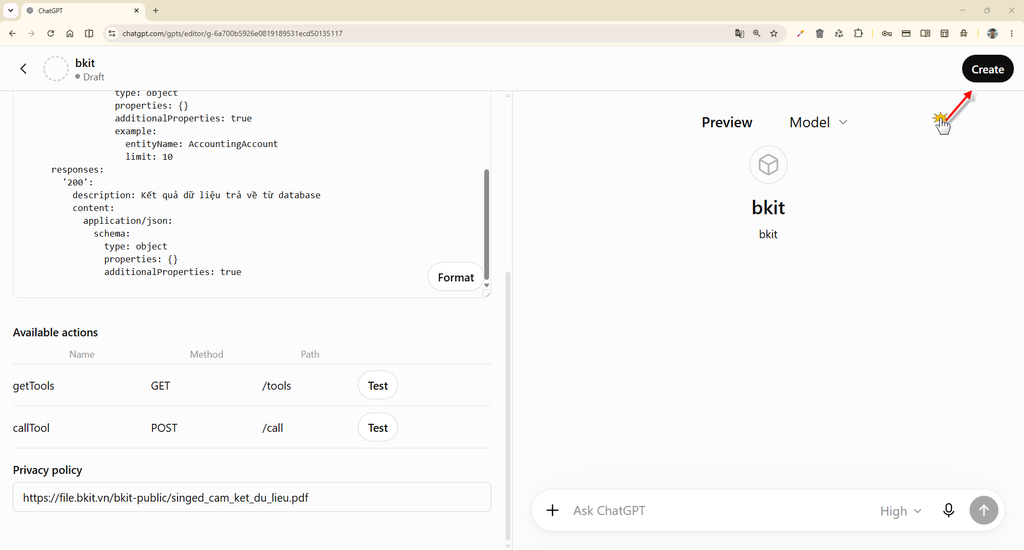
Task: Reload the page
Action: 50,33
